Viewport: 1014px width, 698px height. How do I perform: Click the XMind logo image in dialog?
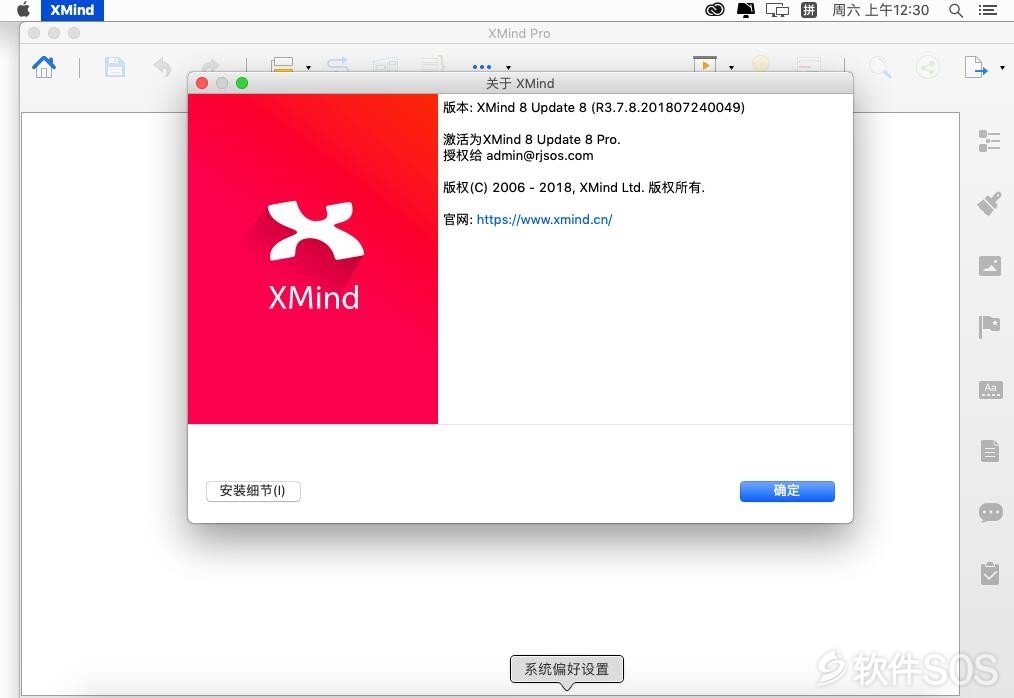point(313,259)
